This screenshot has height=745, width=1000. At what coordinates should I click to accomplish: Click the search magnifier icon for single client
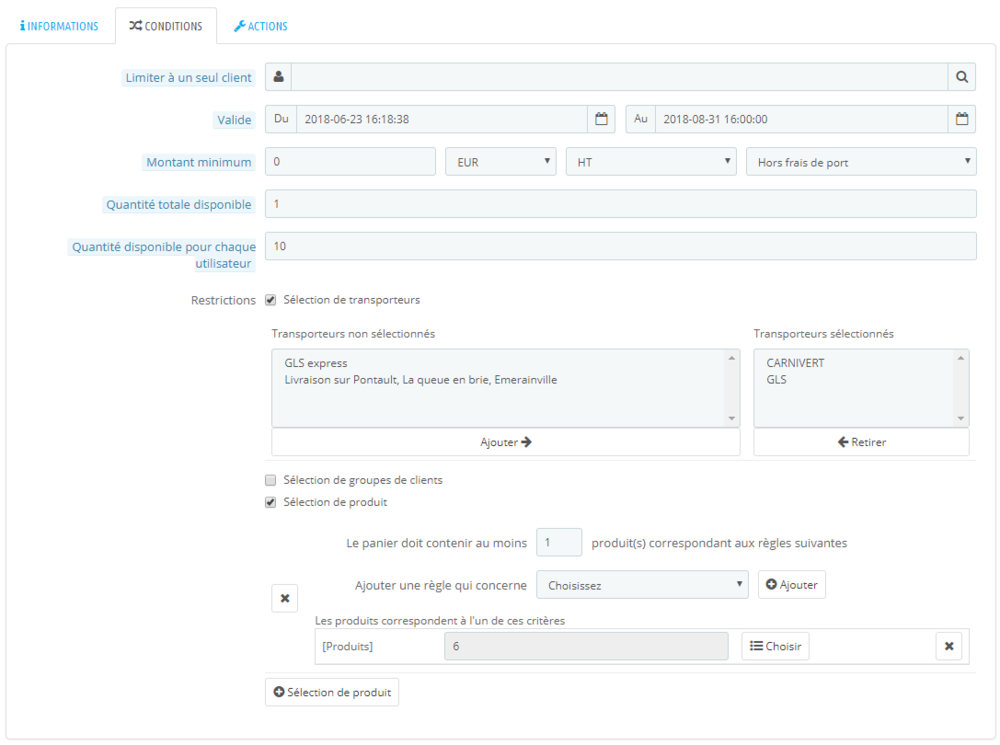point(962,77)
